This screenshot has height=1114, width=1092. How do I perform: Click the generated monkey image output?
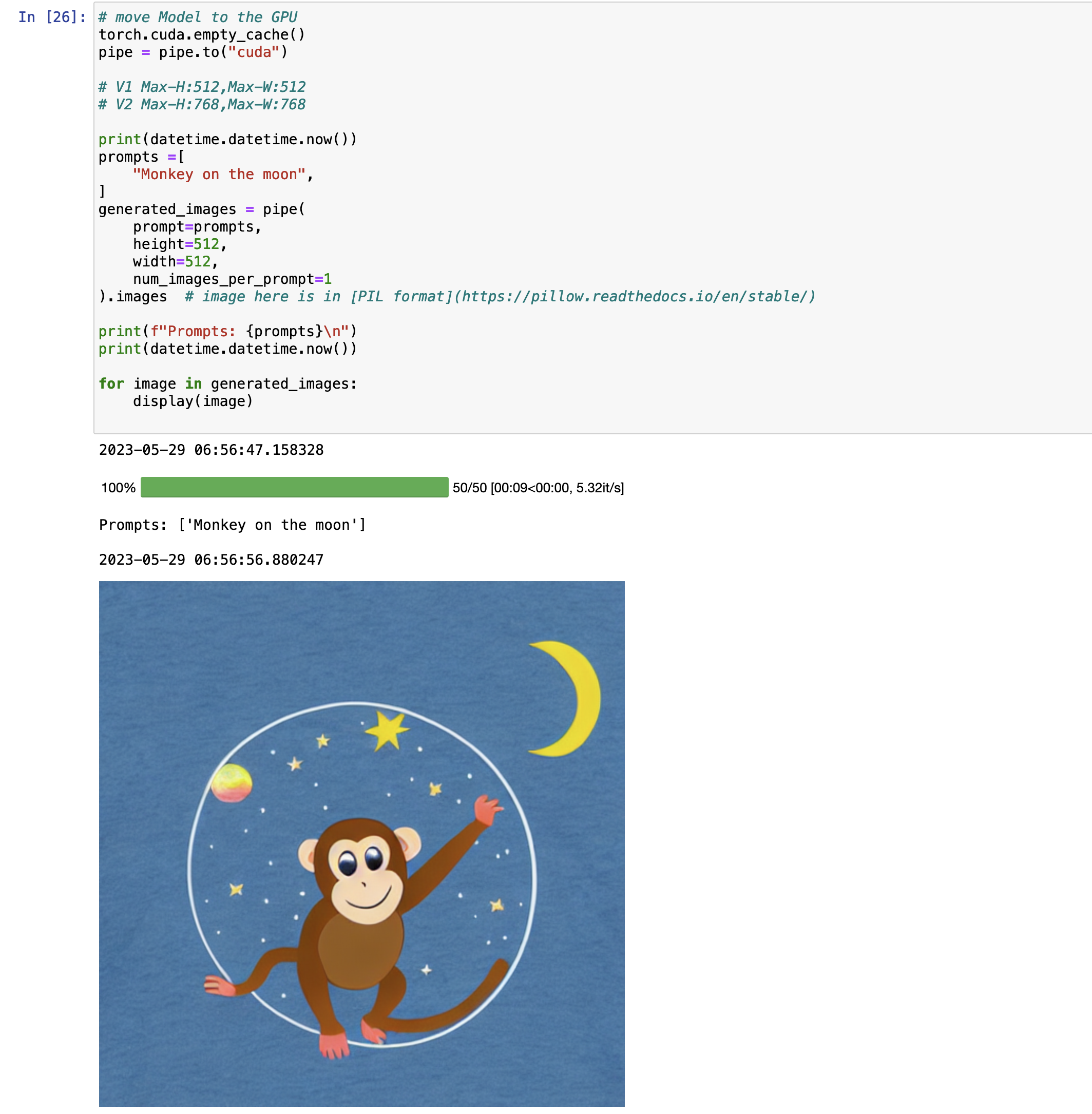click(x=362, y=844)
